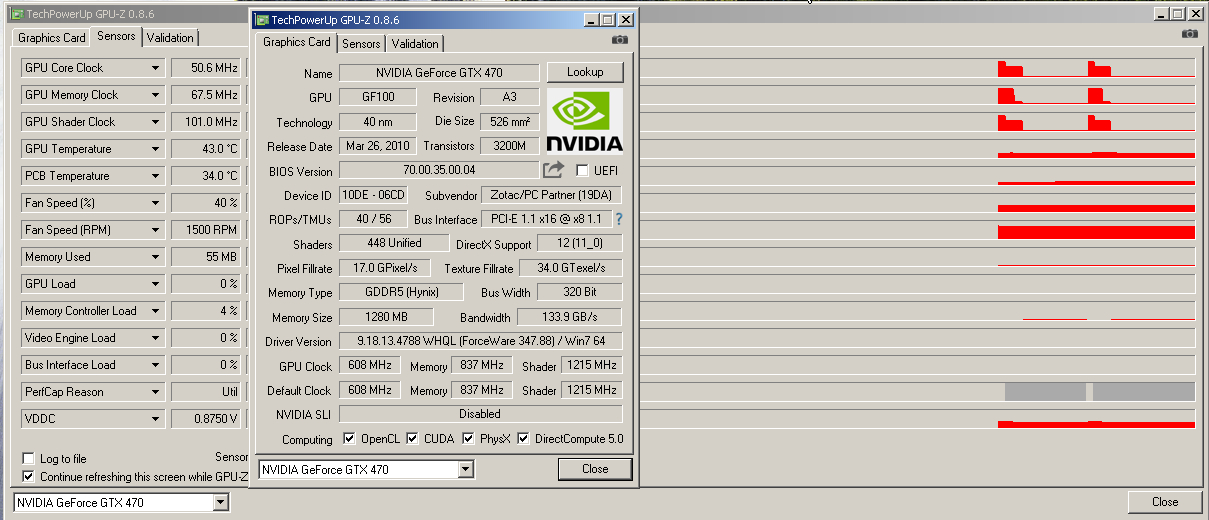Image resolution: width=1209 pixels, height=520 pixels.
Task: Toggle the PhysX computing checkbox
Action: click(x=469, y=439)
